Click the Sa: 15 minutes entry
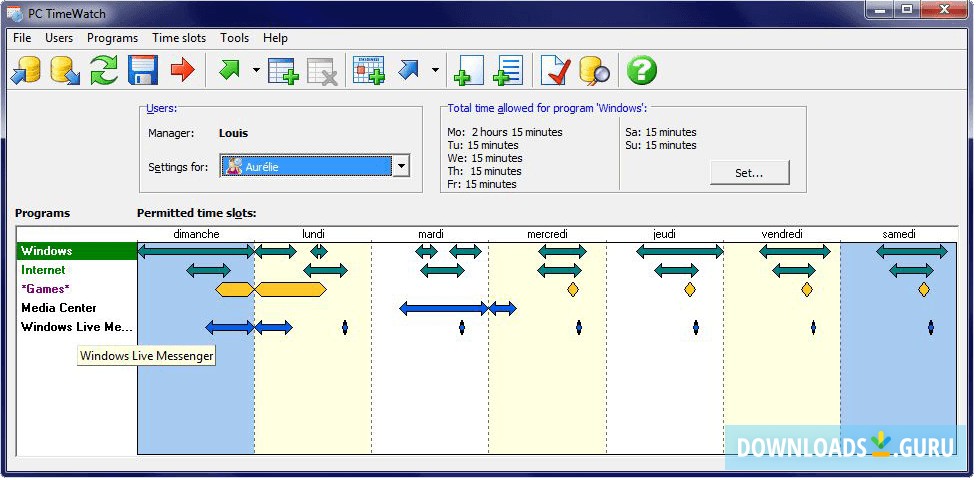The width and height of the screenshot is (976, 480). click(661, 132)
